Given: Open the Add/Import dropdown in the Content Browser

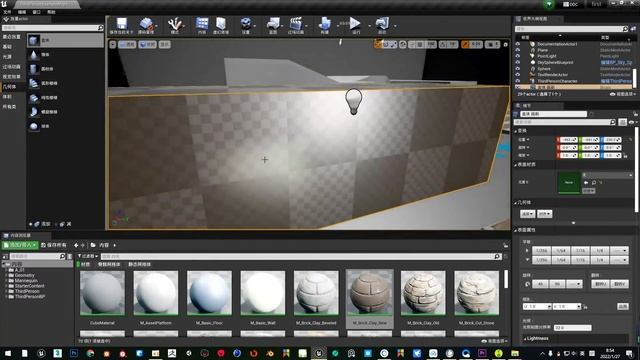Looking at the screenshot, I should [20, 245].
